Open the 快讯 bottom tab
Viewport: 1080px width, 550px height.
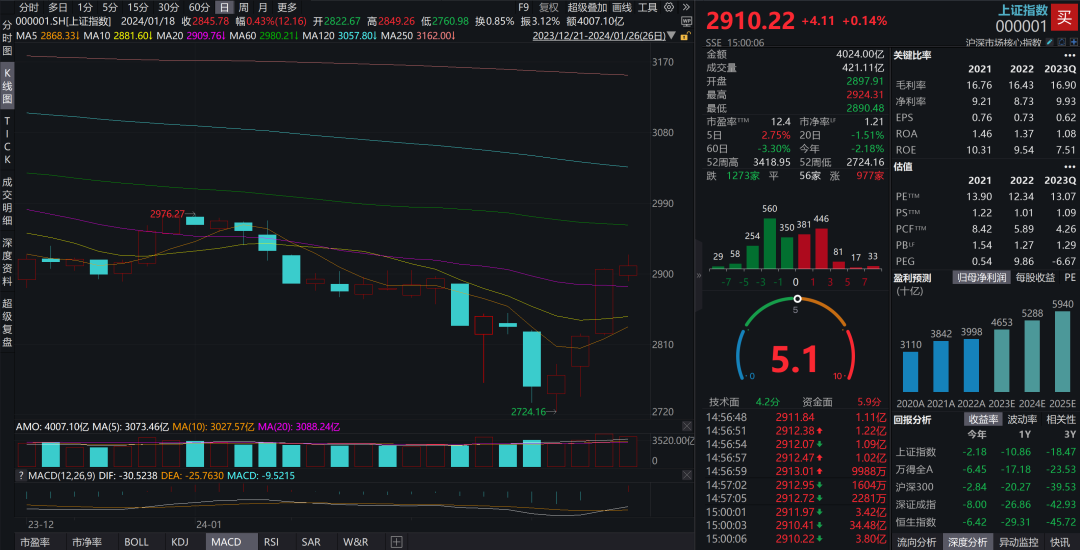[x=1061, y=542]
